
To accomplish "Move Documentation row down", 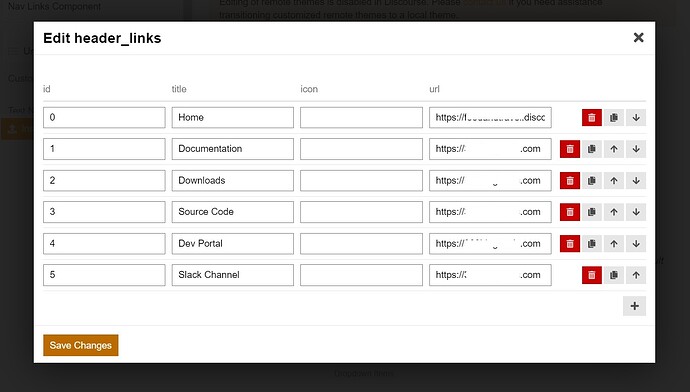I will (636, 149).
